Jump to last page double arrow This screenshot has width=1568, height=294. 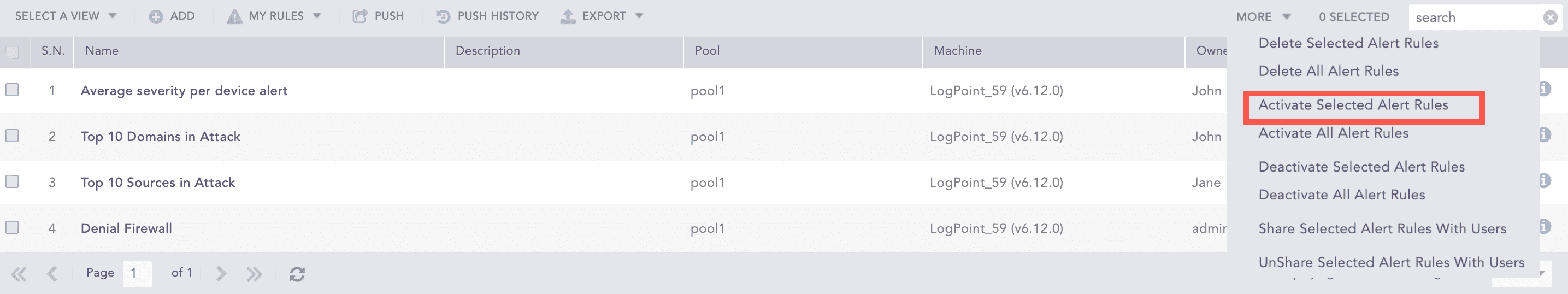click(255, 274)
